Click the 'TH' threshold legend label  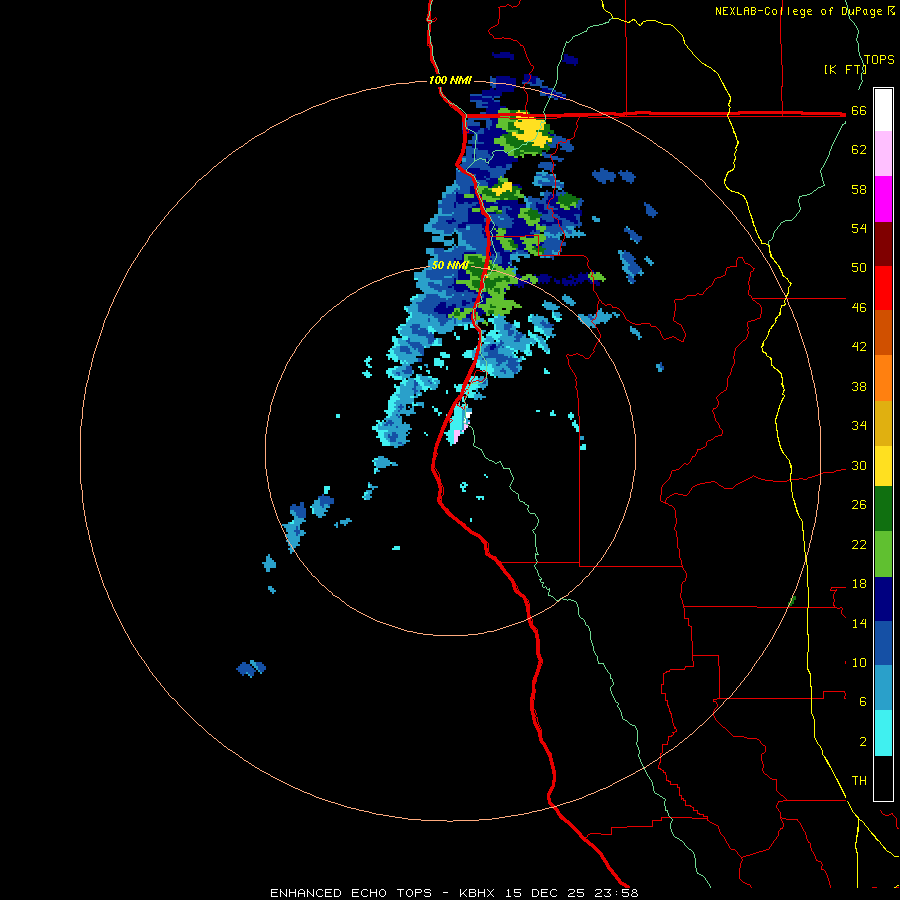[859, 781]
